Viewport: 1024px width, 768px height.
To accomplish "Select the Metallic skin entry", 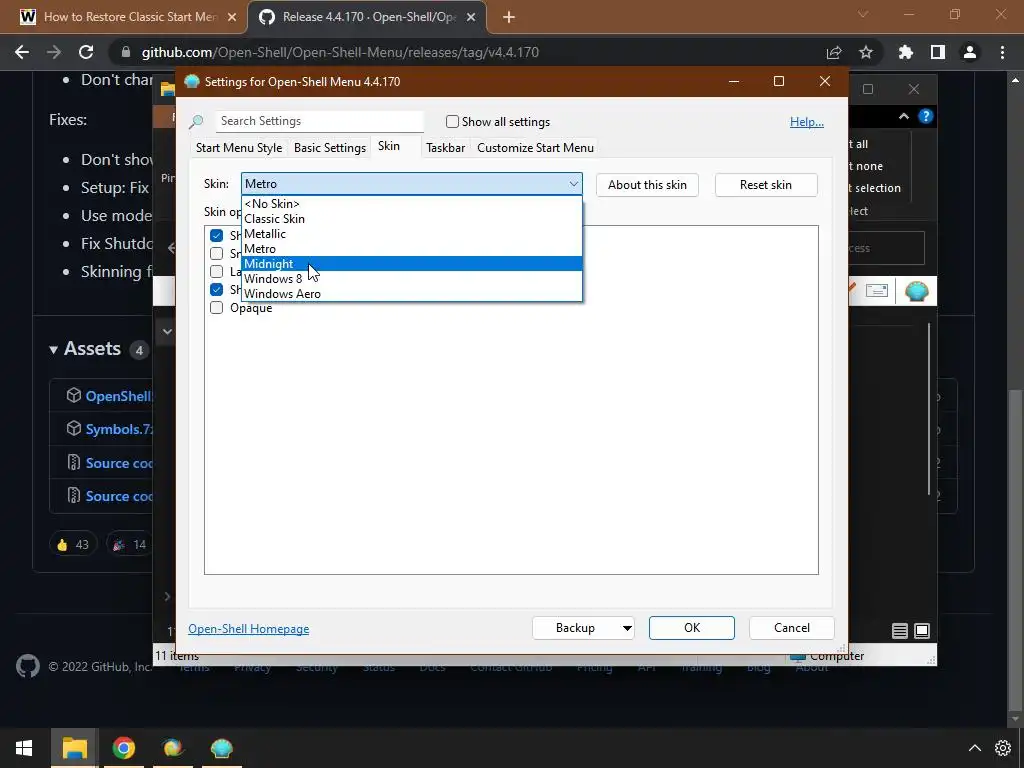I will [411, 234].
